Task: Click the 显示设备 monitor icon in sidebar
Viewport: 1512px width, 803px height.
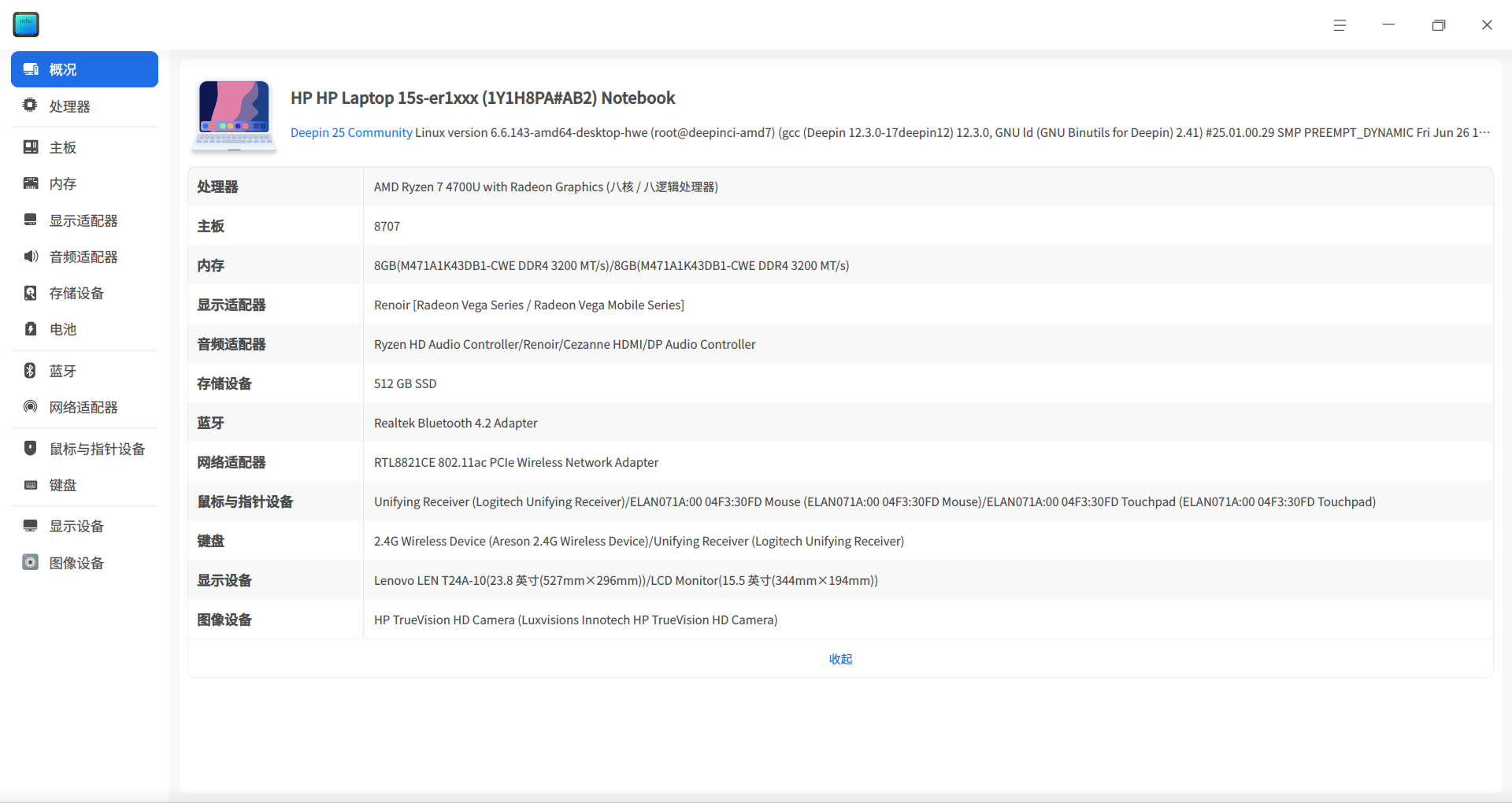Action: [31, 526]
